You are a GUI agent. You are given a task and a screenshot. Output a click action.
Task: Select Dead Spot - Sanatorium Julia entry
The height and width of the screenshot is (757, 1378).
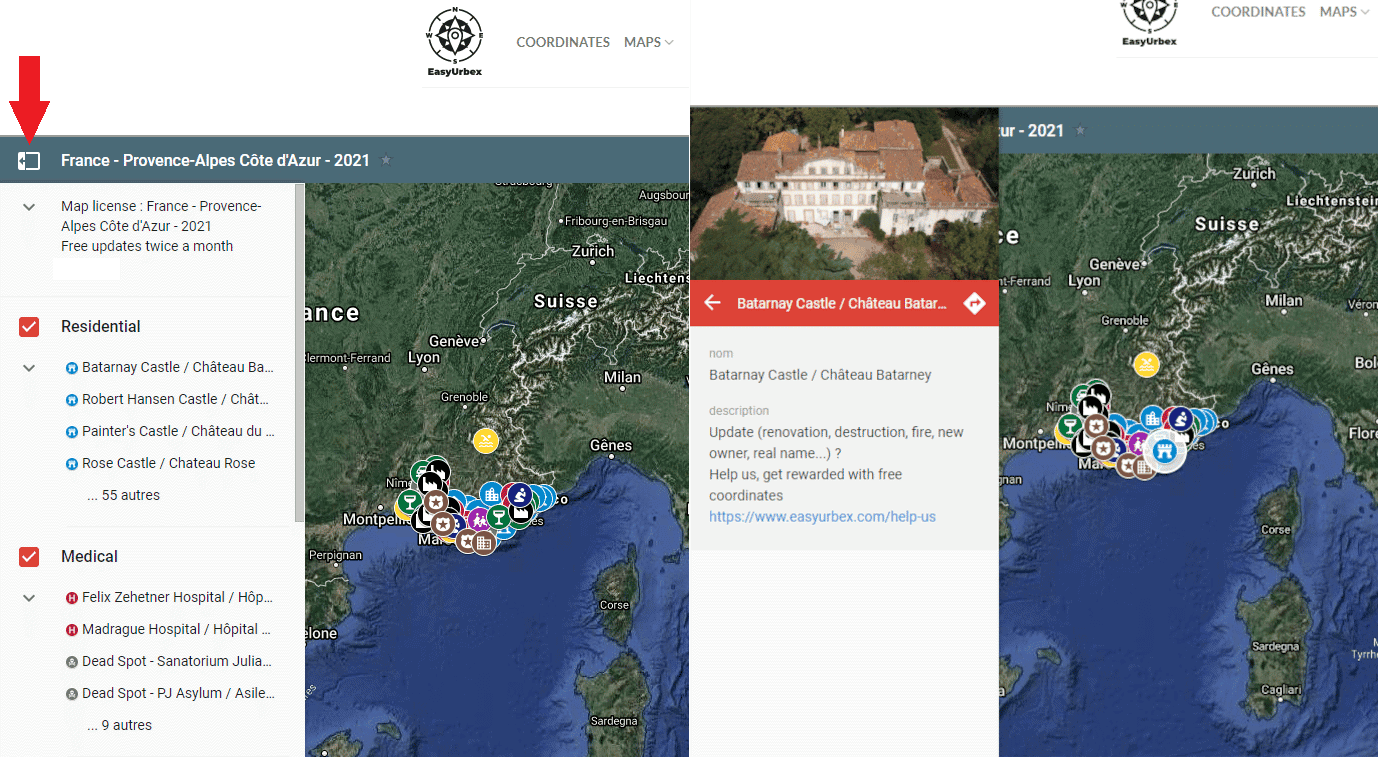178,661
